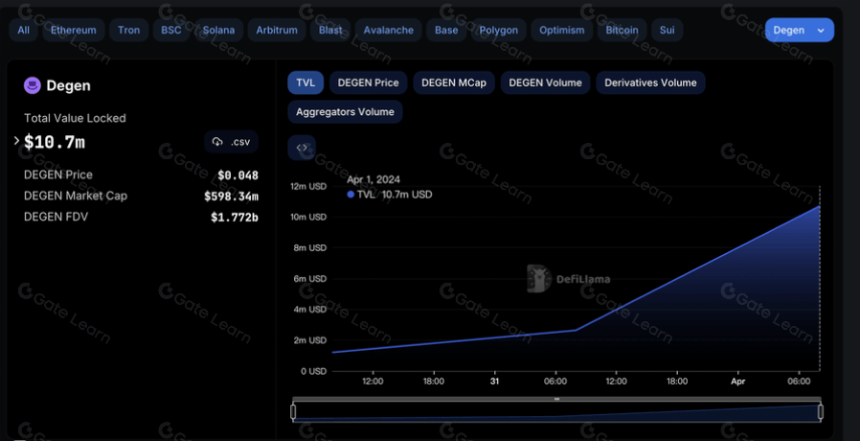The width and height of the screenshot is (860, 441).
Task: Click the DEGEN Price value $0.048
Action: pyautogui.click(x=238, y=175)
